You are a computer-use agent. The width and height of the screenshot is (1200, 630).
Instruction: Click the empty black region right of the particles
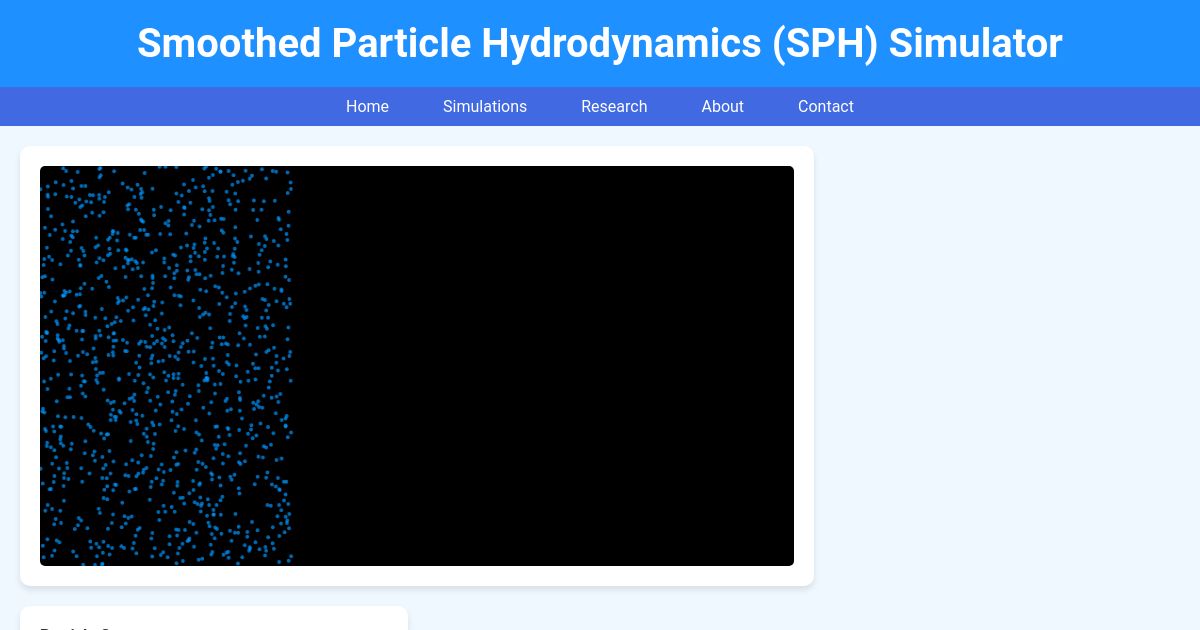pyautogui.click(x=600, y=366)
